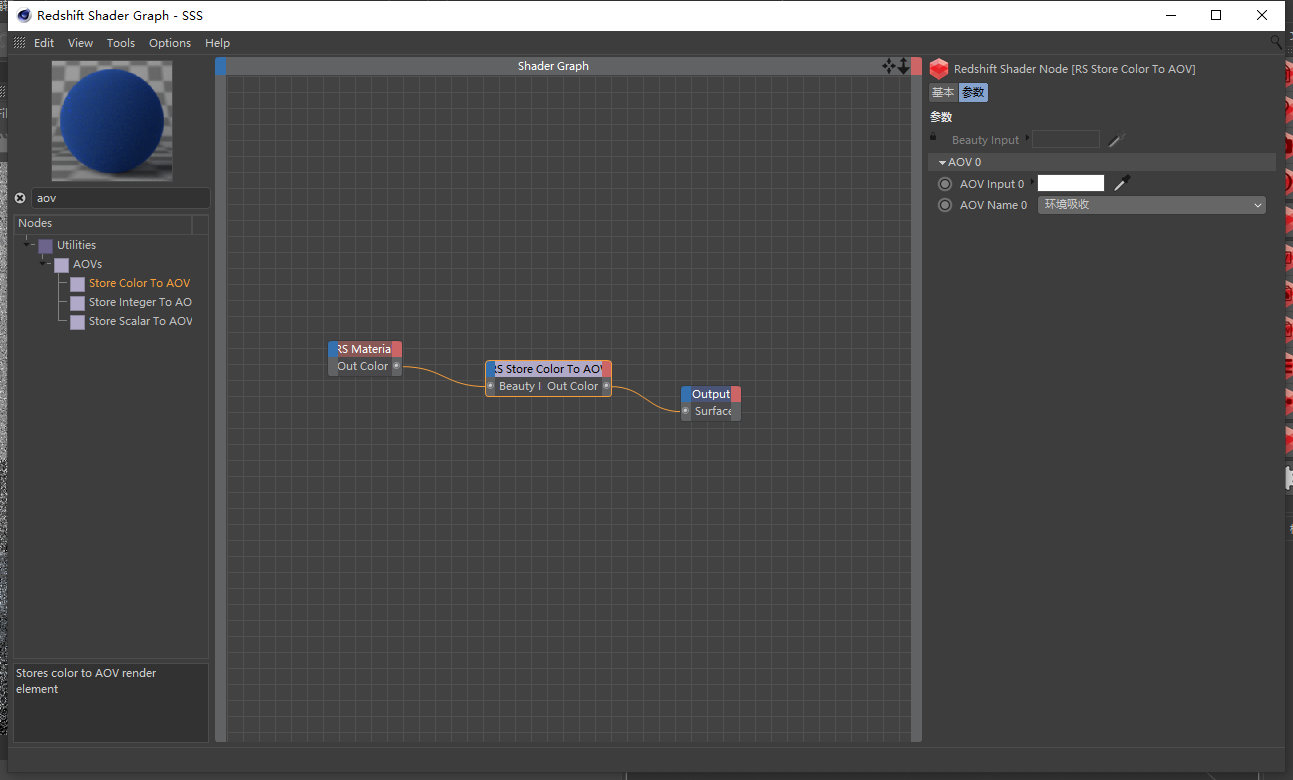The image size is (1293, 780).
Task: Click the pan-view arrows icon in Shader Graph header
Action: 888,66
